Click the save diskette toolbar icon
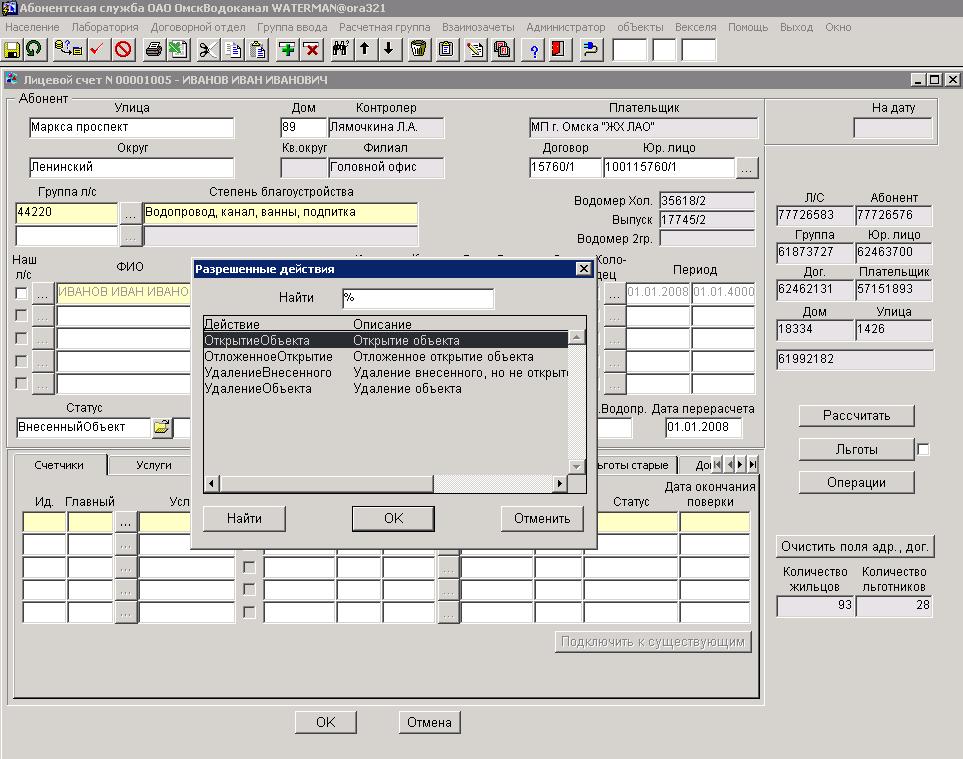963x759 pixels. point(12,49)
